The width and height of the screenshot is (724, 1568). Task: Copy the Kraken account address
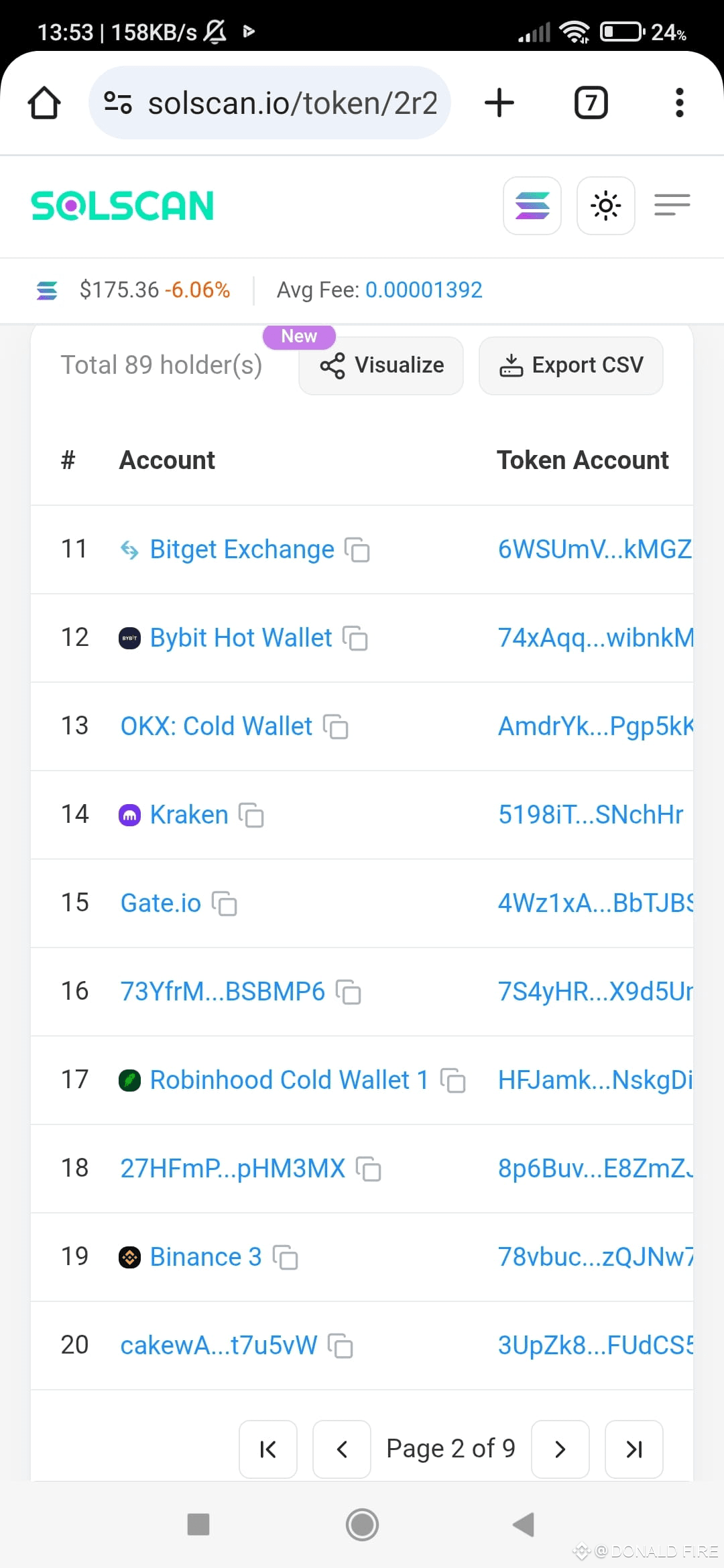[251, 815]
